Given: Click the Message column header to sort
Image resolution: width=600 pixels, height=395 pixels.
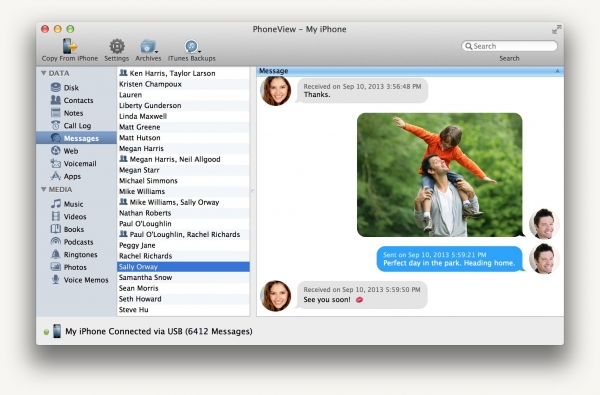Looking at the screenshot, I should 410,71.
